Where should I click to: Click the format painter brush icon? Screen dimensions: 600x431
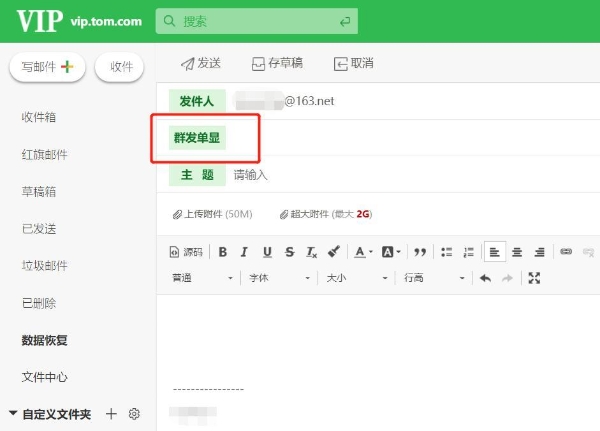(334, 251)
